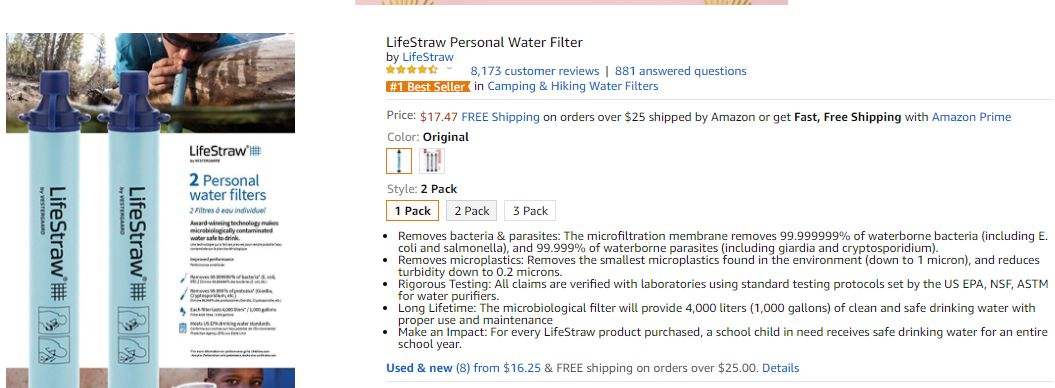
Task: Choose the 1 Pack style option
Action: point(412,210)
